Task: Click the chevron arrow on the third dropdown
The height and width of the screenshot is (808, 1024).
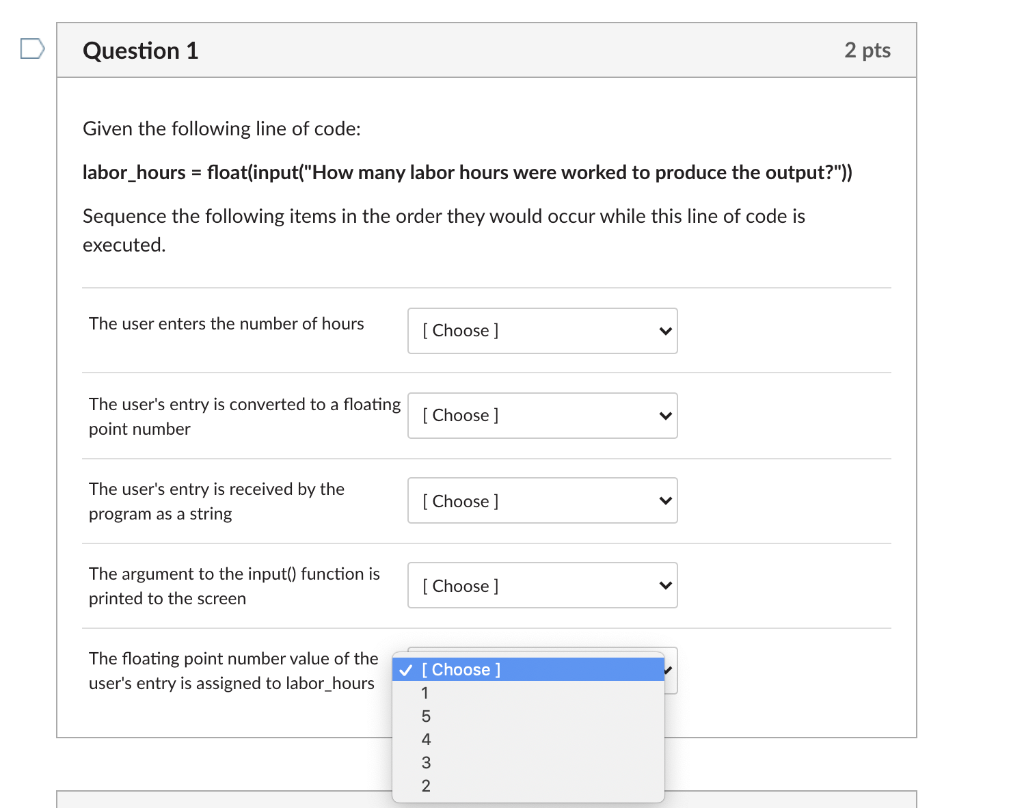Action: 665,501
